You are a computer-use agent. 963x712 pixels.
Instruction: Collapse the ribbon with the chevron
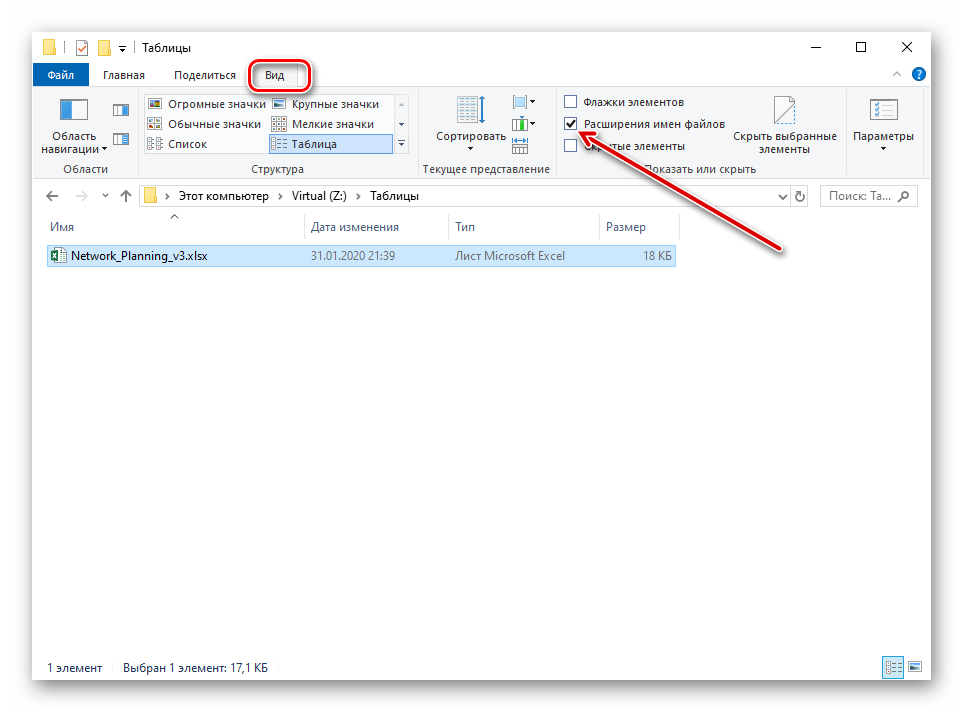[897, 74]
